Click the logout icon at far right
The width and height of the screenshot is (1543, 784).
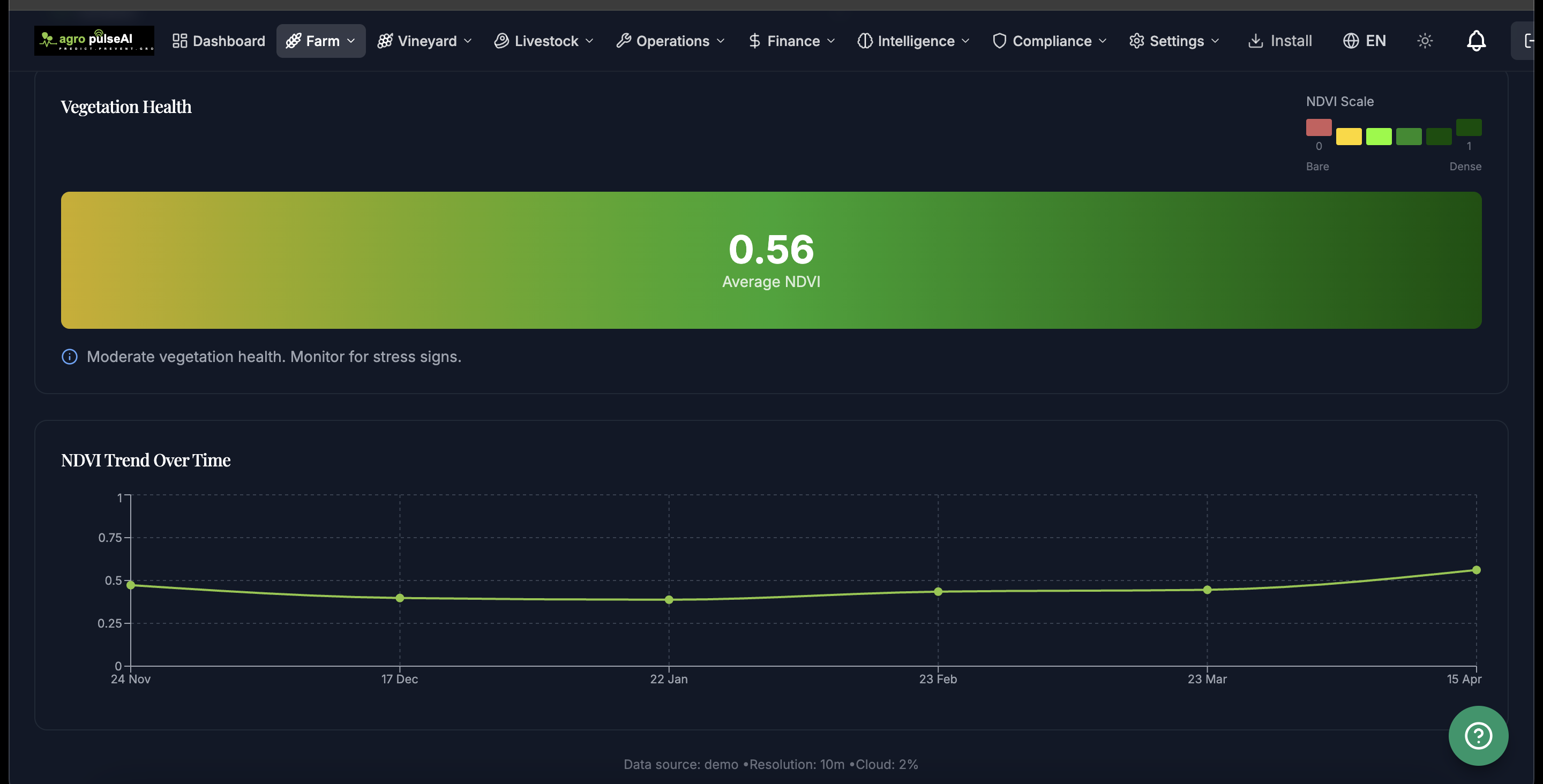[x=1529, y=41]
